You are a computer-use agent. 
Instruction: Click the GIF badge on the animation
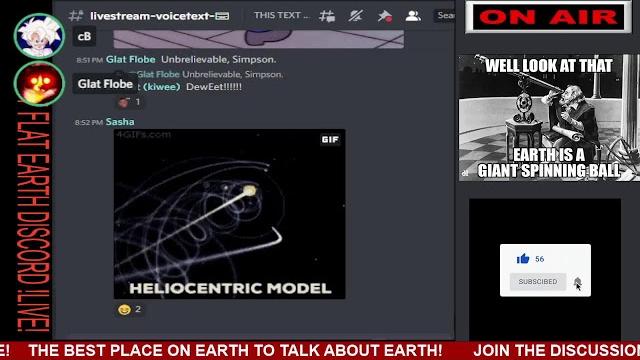pos(330,140)
